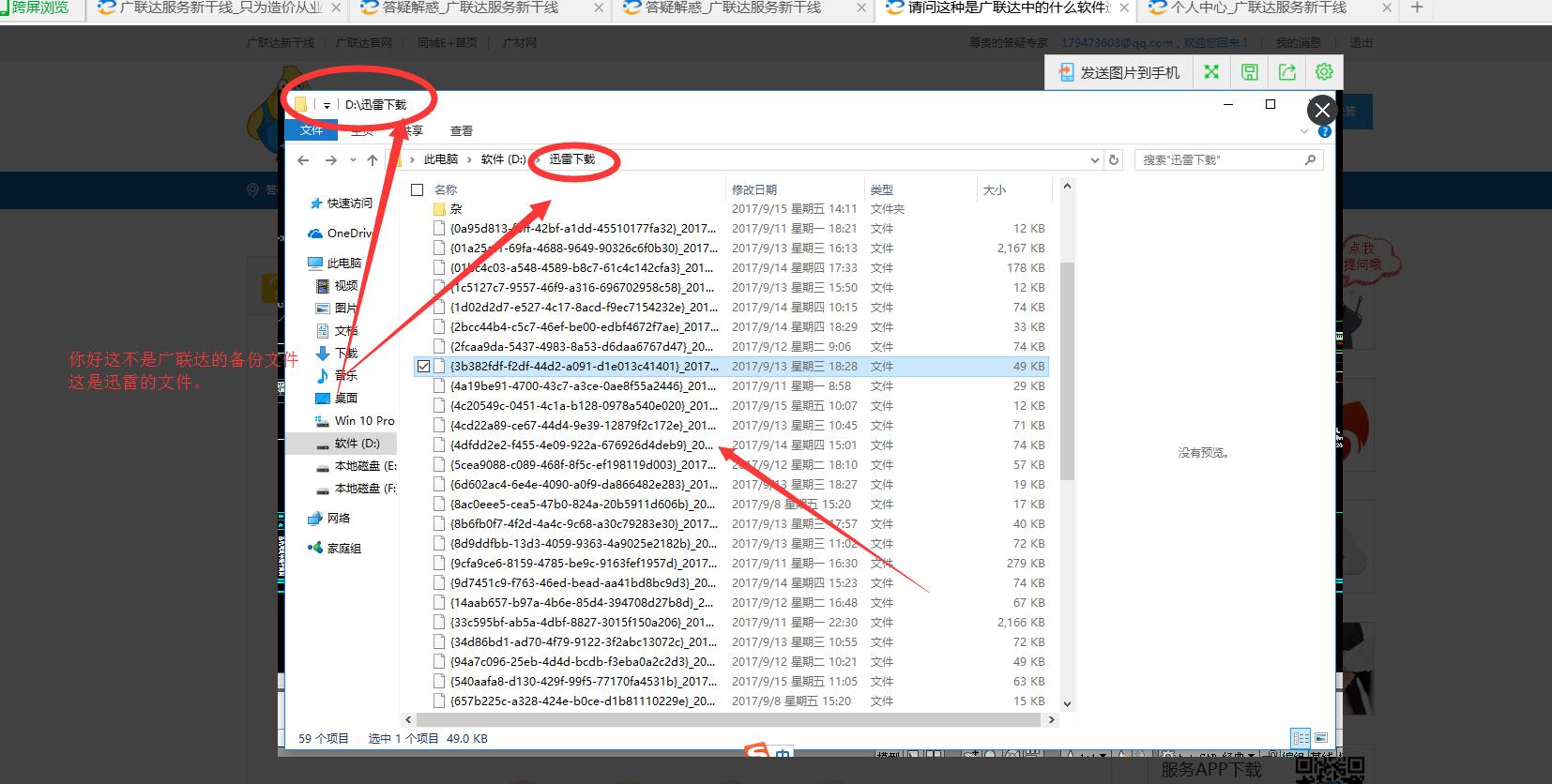Open the quick access toolbar customize dropdown

click(x=327, y=106)
